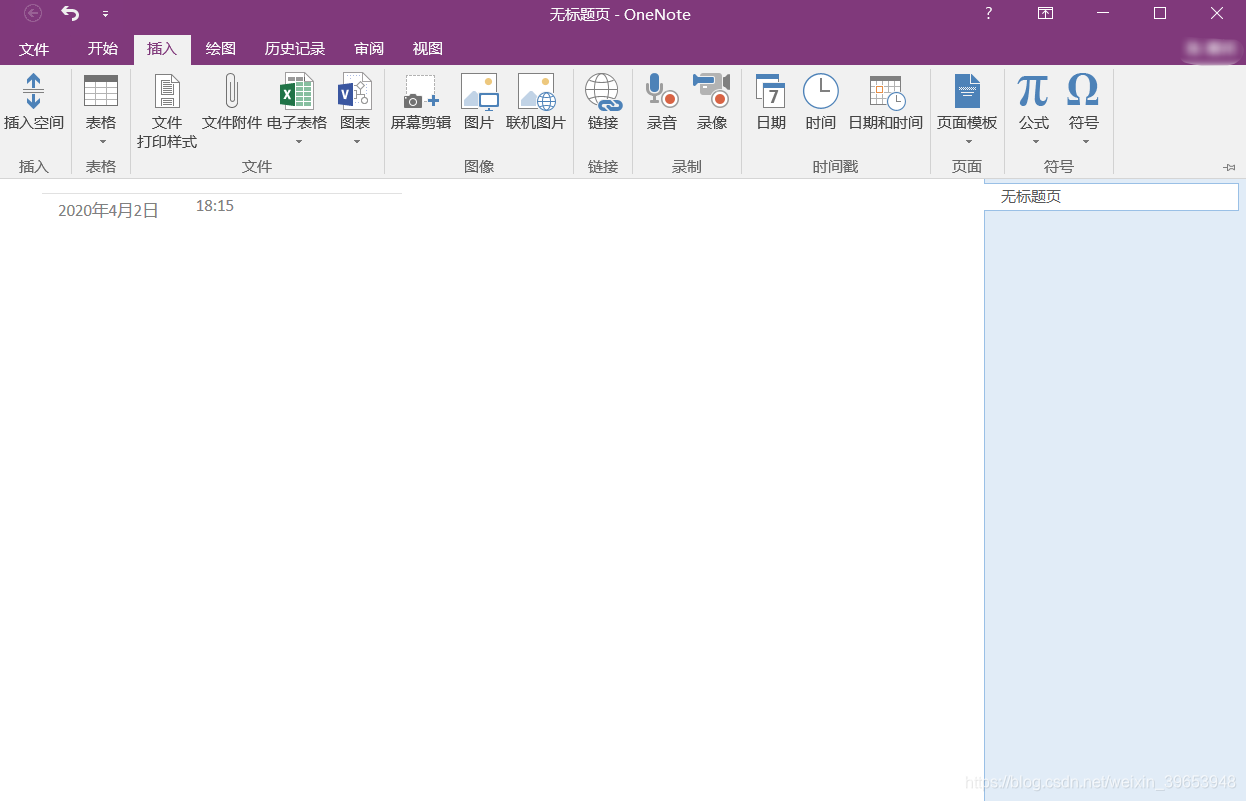Image resolution: width=1246 pixels, height=801 pixels.
Task: Minimize the OneNote window
Action: (1103, 14)
